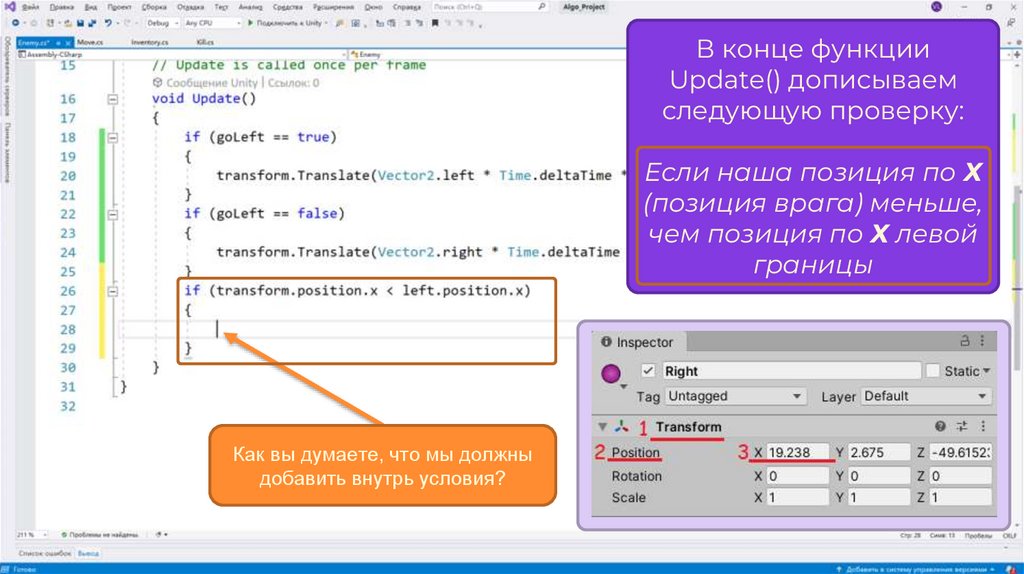Click the Проблемы не найдены status indicator

click(99, 534)
